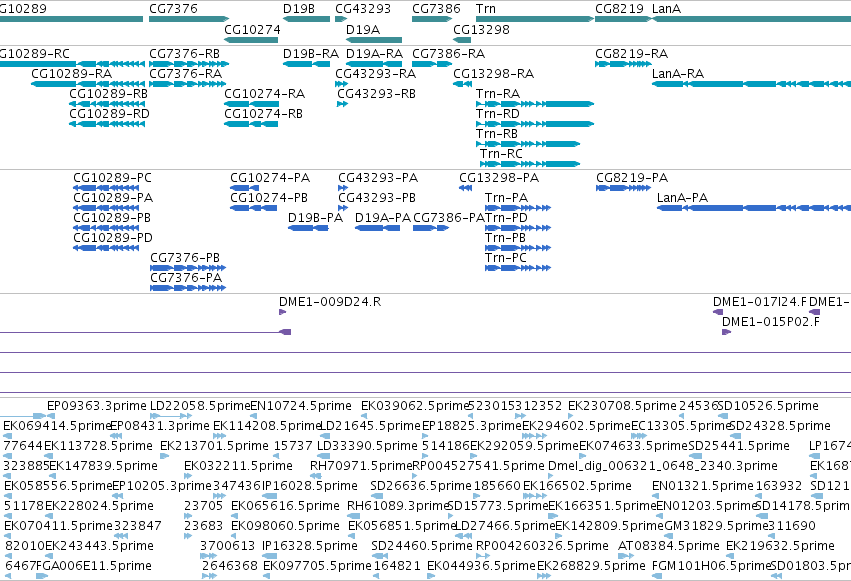Open the CG13298 gene label
The height and width of the screenshot is (581, 851).
(481, 29)
